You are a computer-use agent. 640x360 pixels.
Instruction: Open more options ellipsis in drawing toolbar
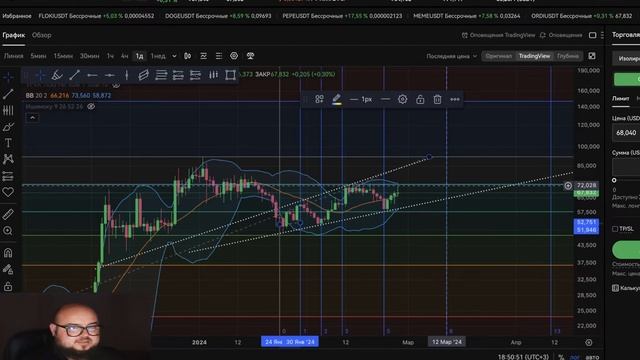coord(455,99)
